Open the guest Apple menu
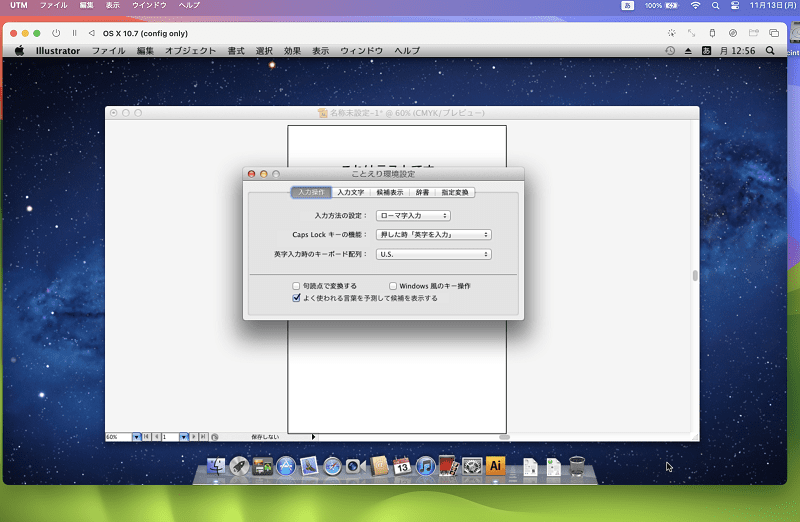800x522 pixels. (x=19, y=51)
